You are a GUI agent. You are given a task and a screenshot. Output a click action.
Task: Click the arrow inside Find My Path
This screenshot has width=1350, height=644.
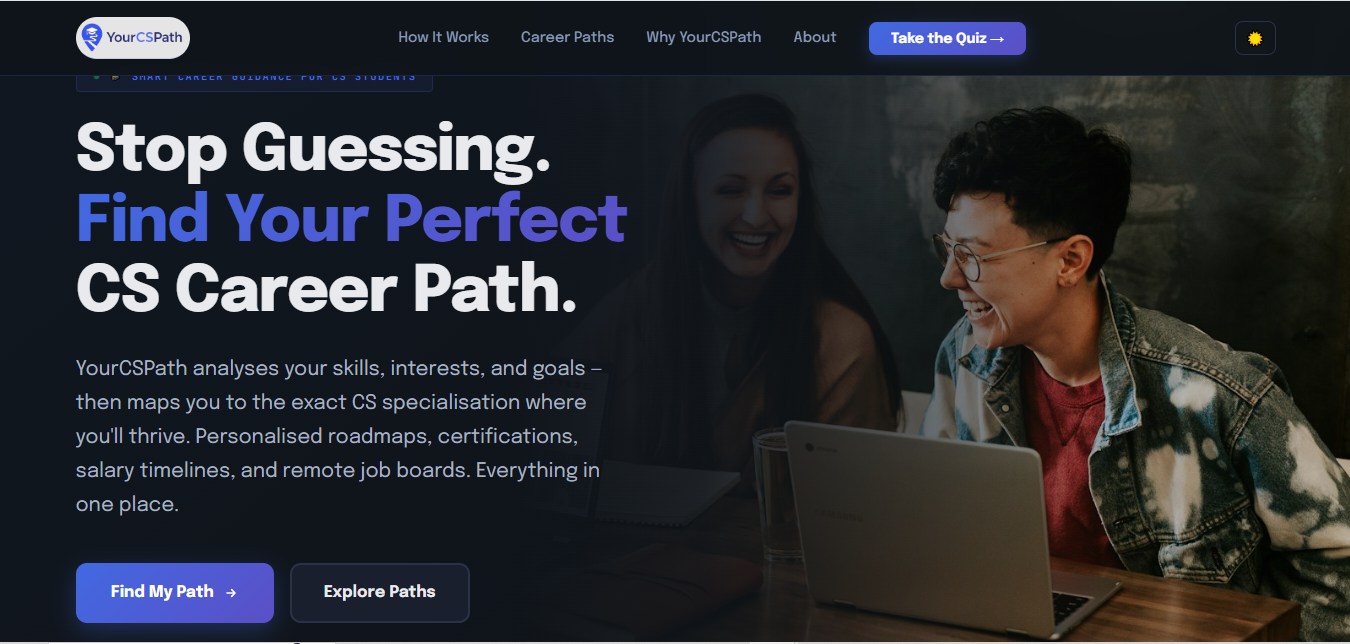tap(231, 592)
